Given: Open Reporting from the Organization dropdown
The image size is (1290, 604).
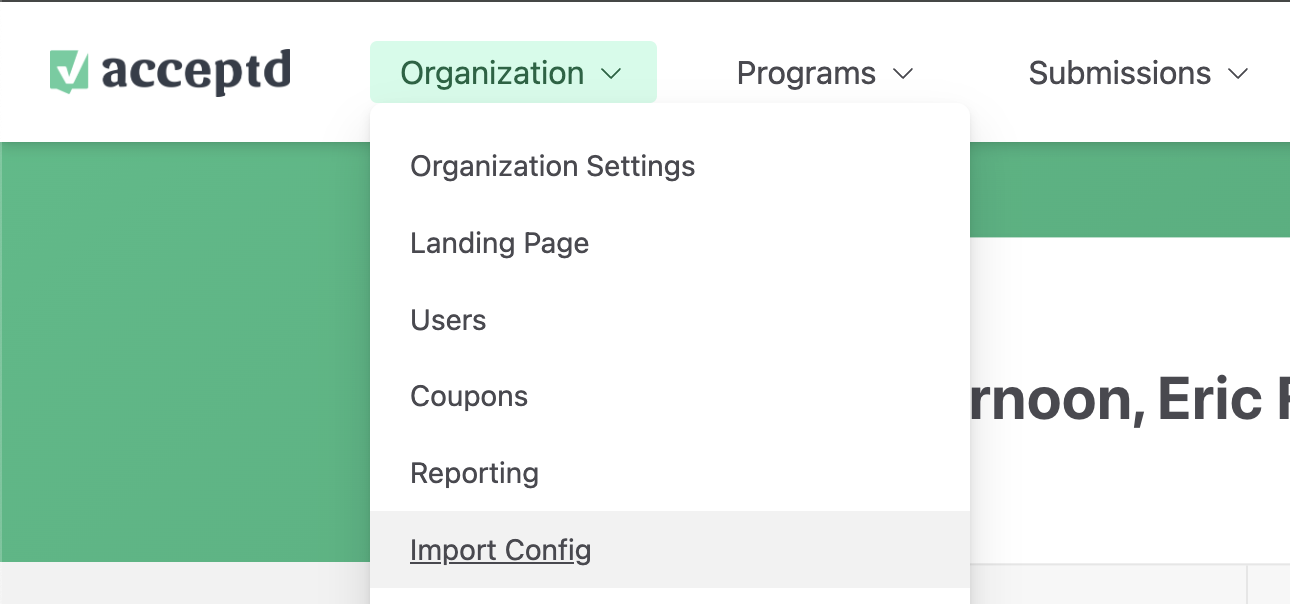Looking at the screenshot, I should point(474,473).
